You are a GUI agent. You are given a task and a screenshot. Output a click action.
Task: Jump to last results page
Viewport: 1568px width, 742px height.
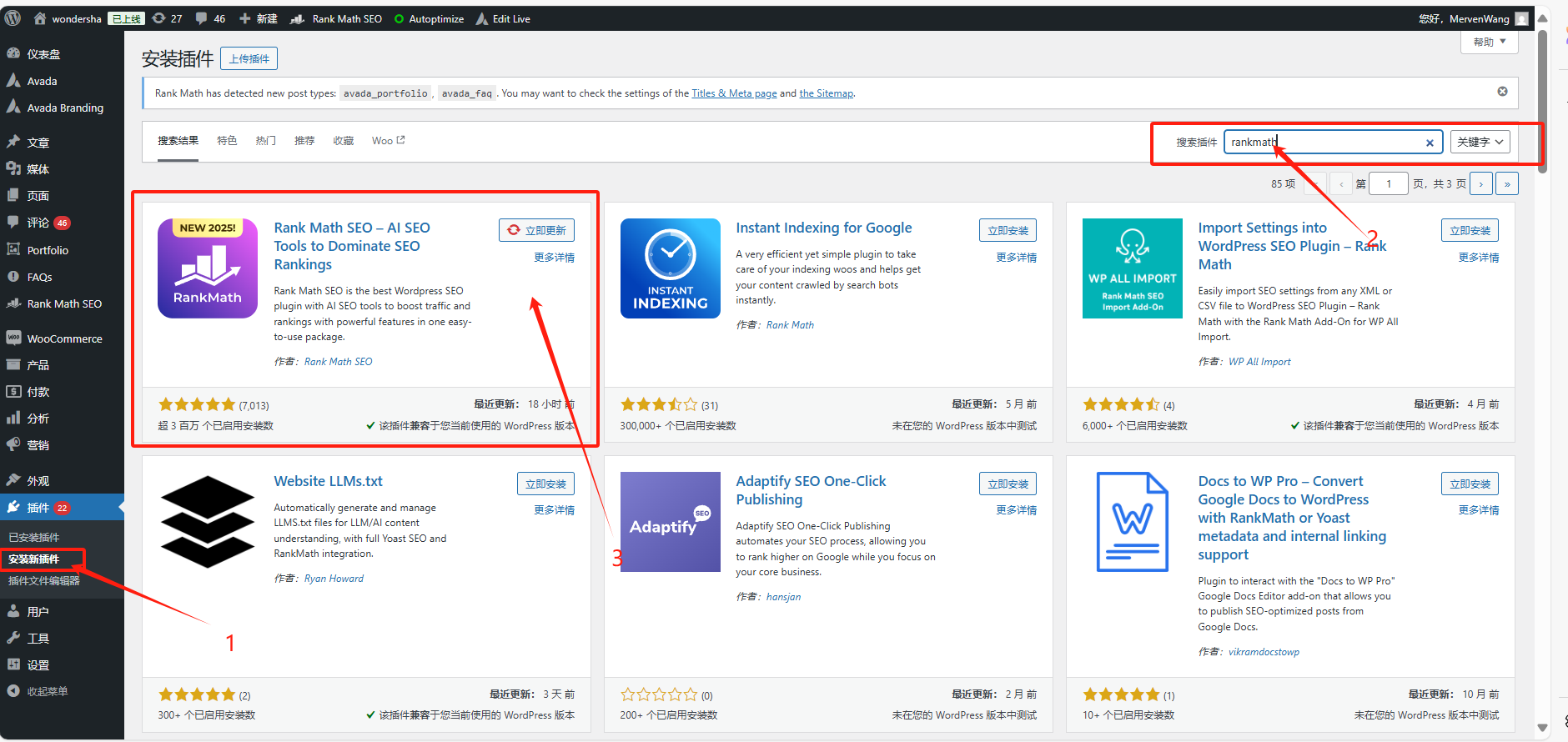click(1507, 183)
